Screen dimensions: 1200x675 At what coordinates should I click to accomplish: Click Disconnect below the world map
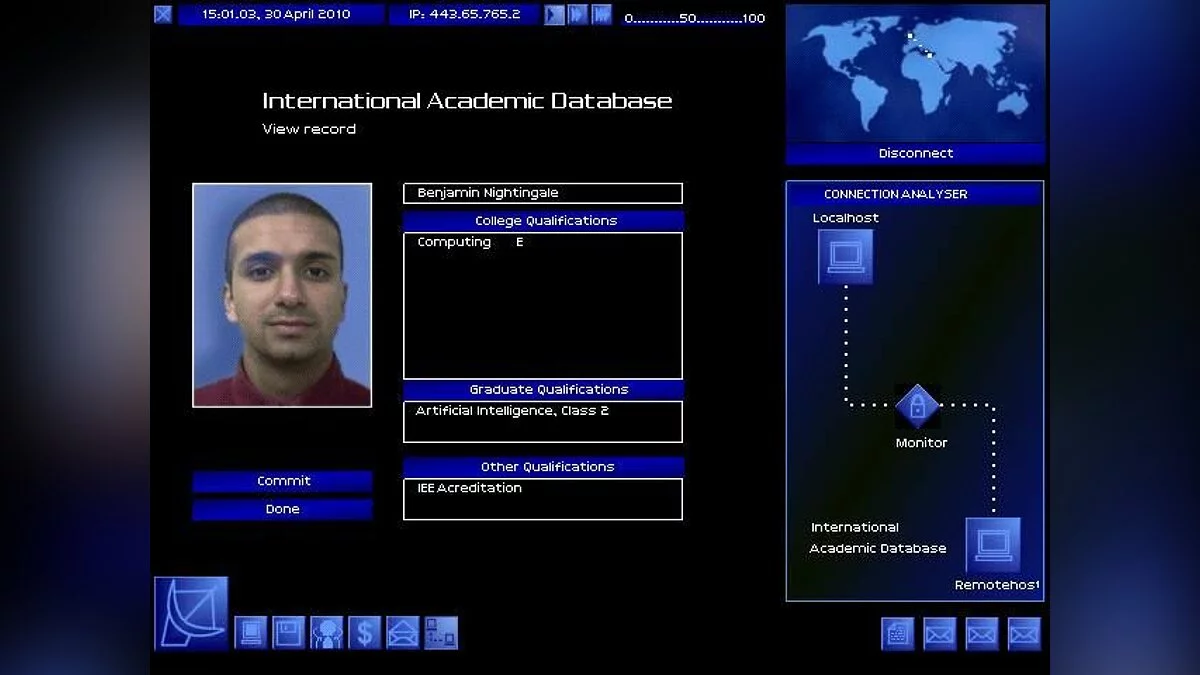click(915, 153)
